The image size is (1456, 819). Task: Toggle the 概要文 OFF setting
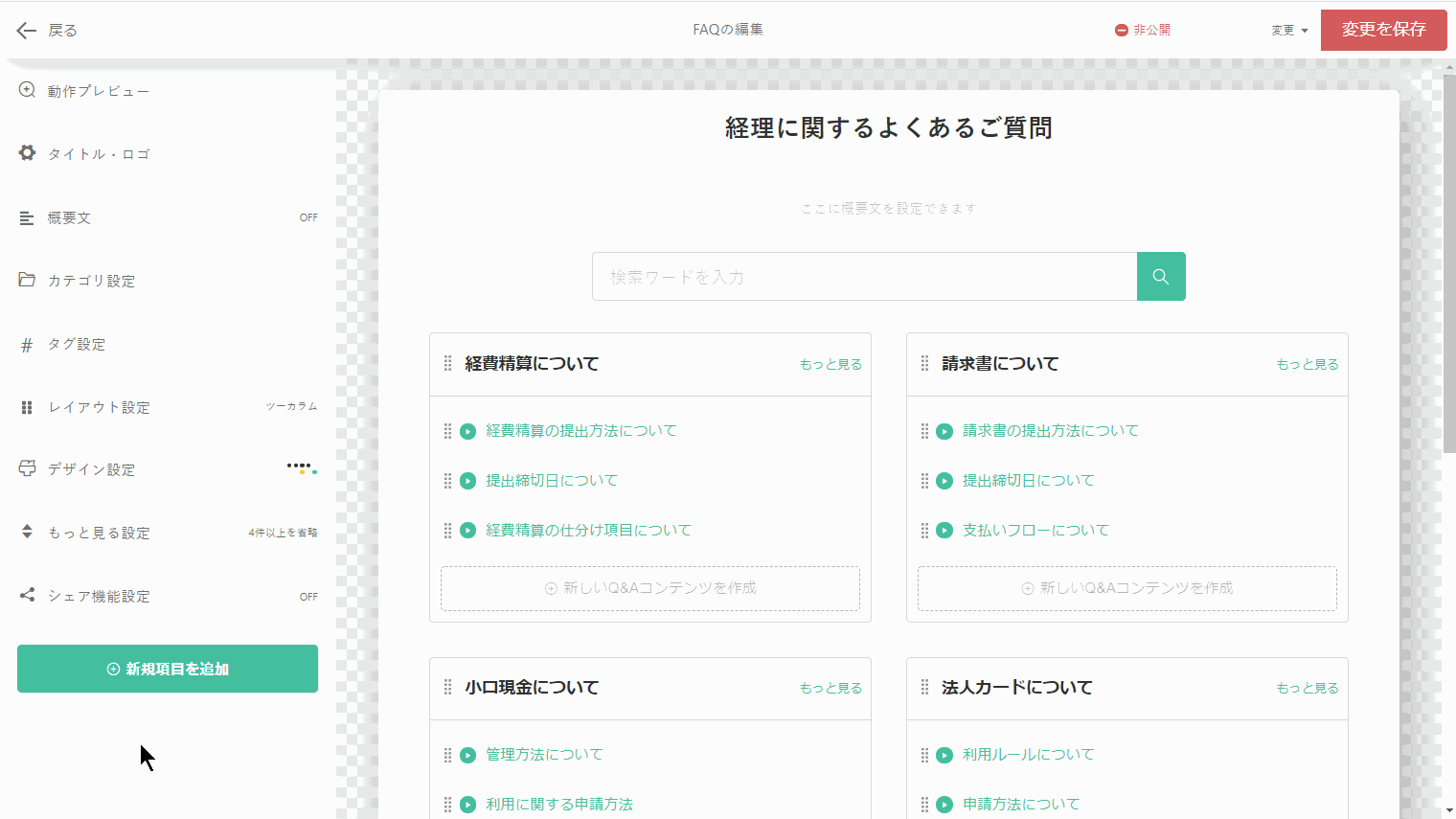tap(307, 218)
